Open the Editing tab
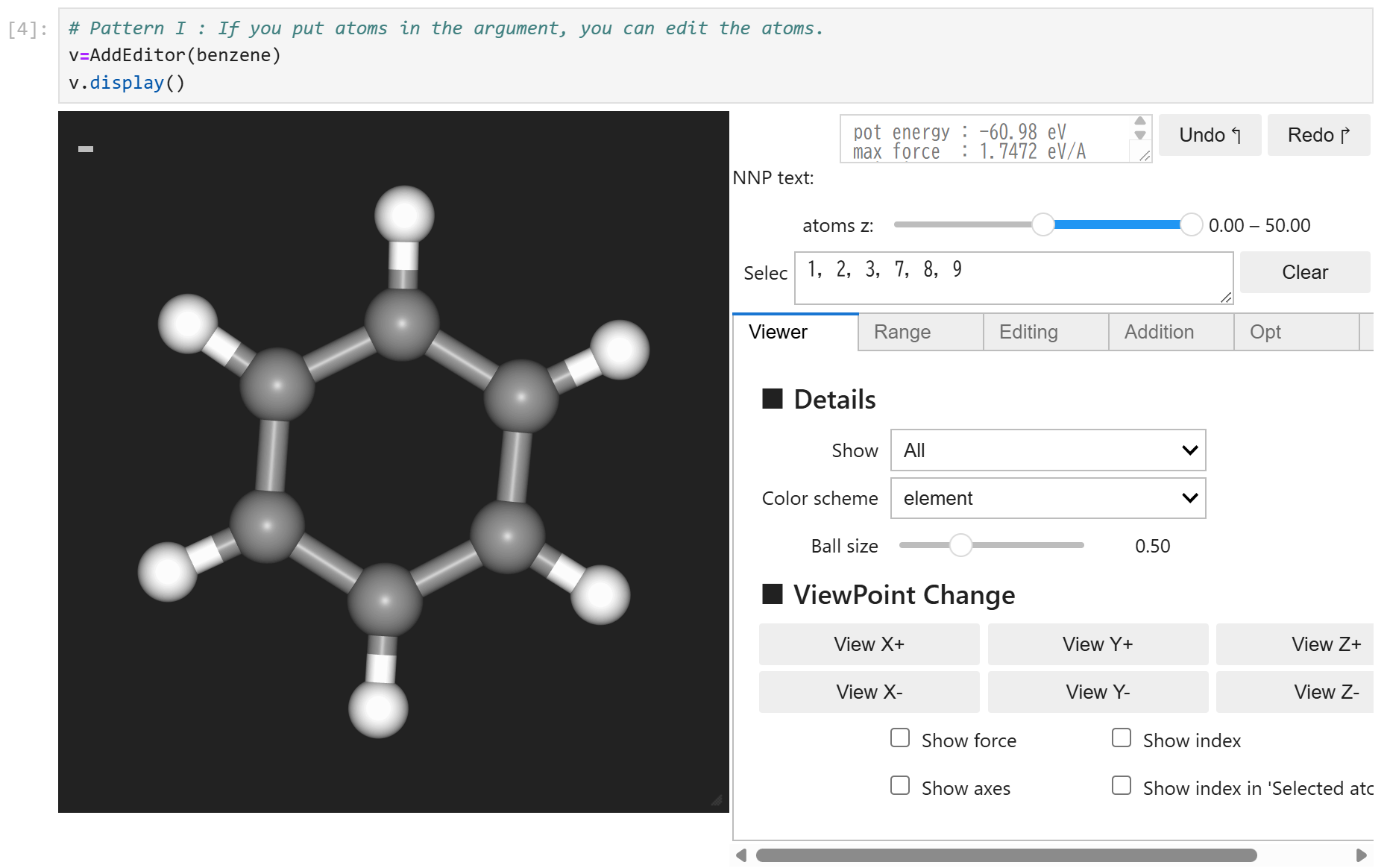The image size is (1387, 868). click(1028, 332)
